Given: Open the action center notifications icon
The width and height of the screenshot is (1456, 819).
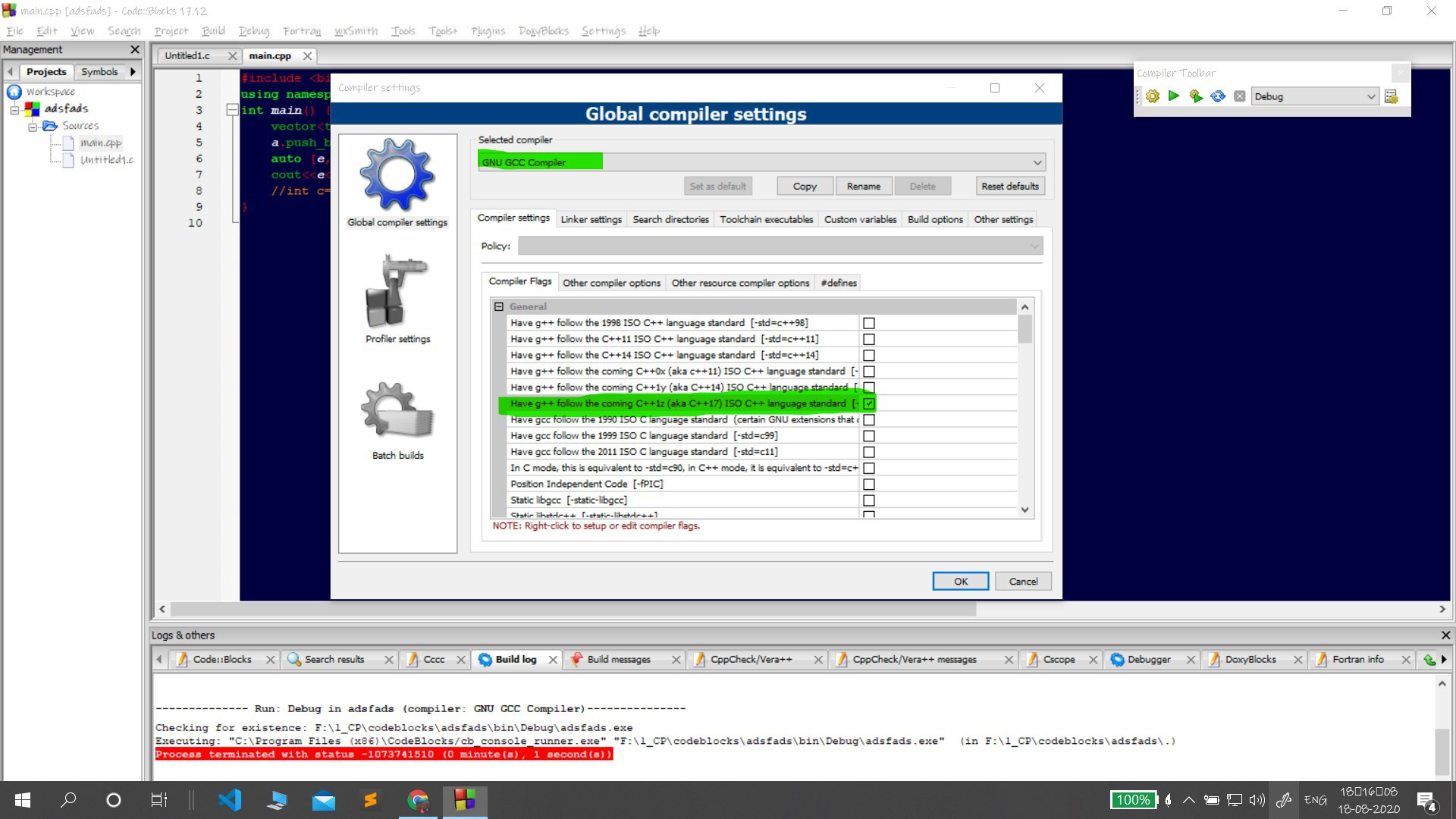Looking at the screenshot, I should click(x=1426, y=800).
